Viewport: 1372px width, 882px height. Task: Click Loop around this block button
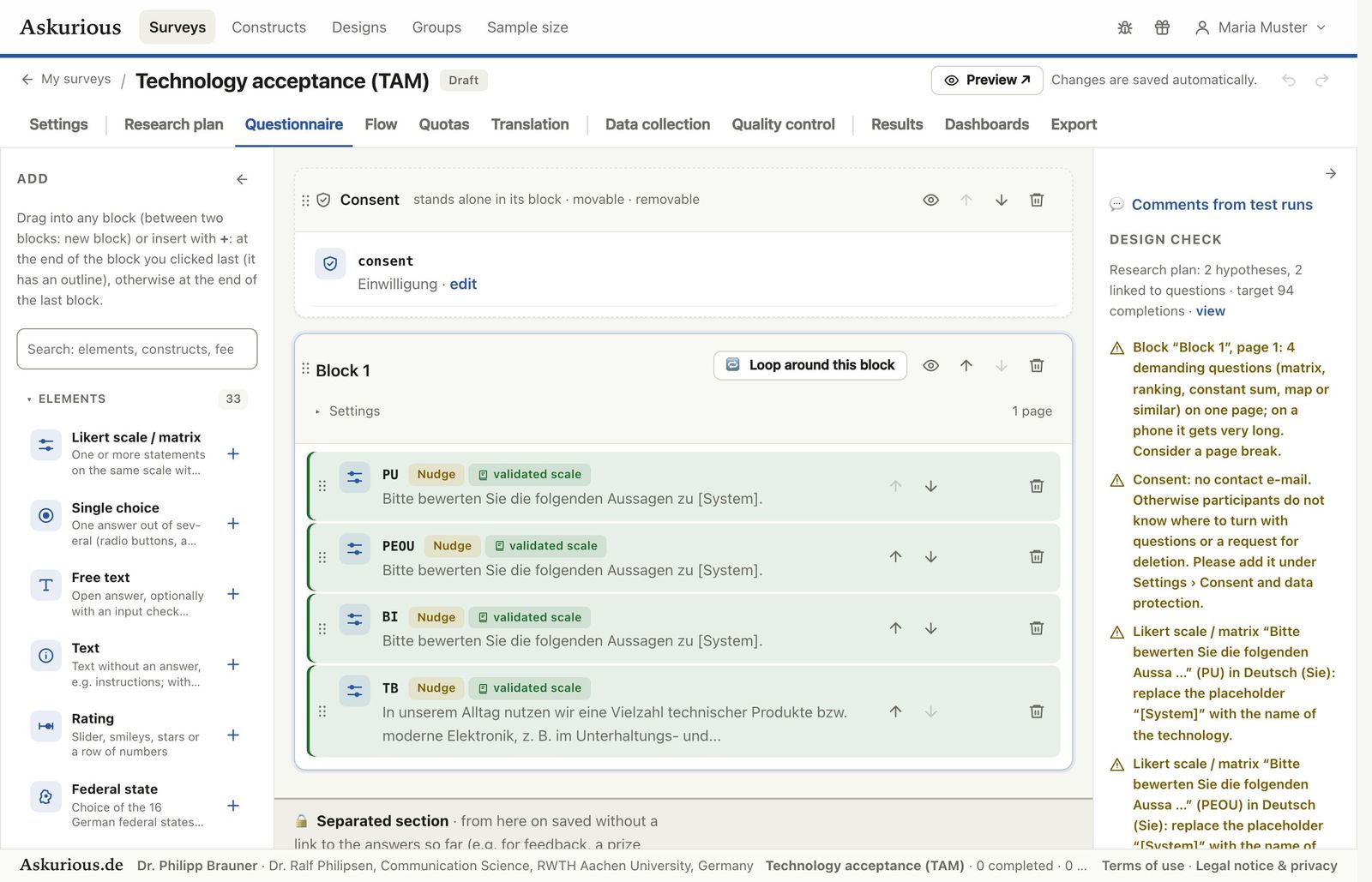(809, 365)
